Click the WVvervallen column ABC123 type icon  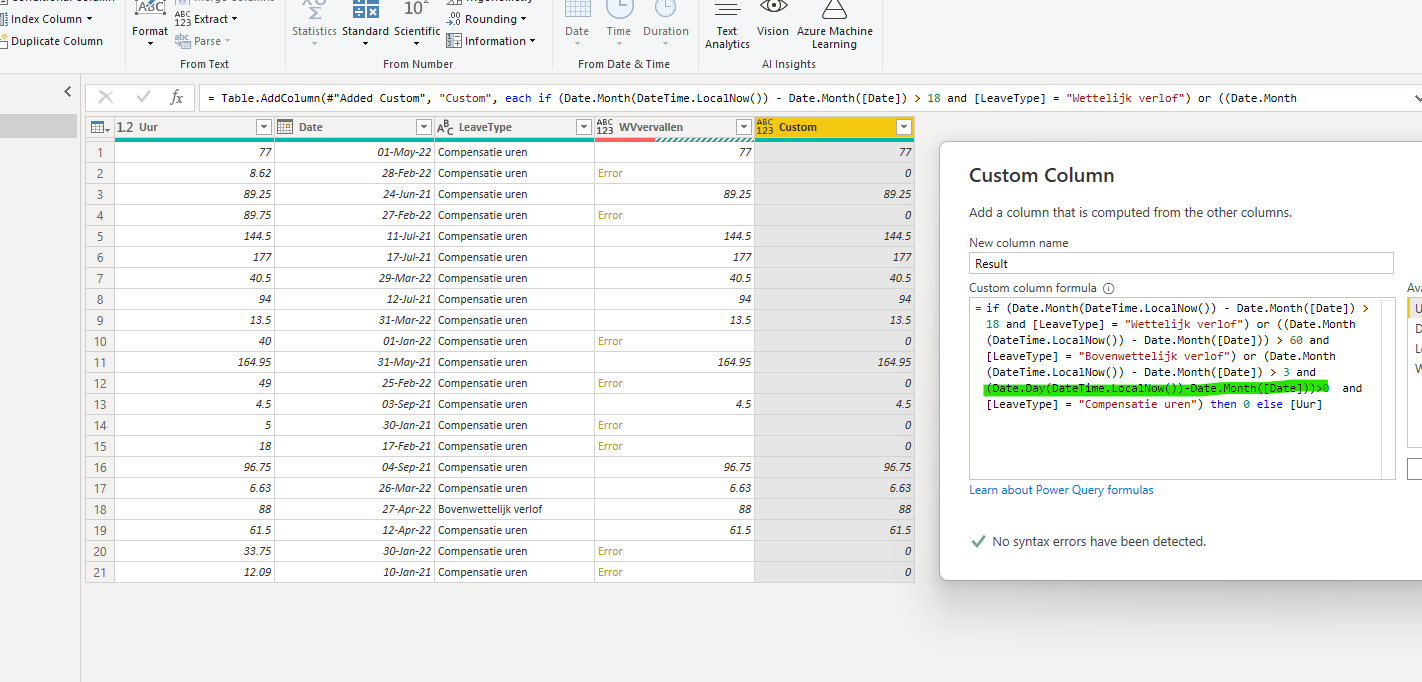click(x=605, y=127)
